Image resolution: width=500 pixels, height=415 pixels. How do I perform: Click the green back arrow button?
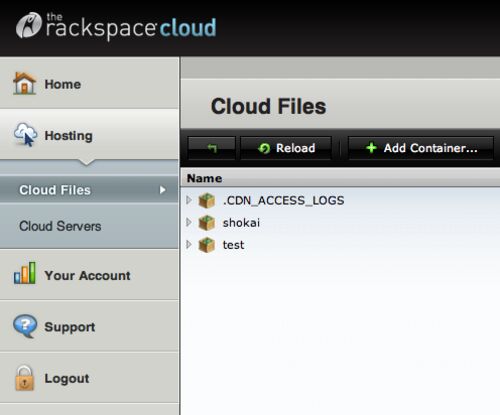212,148
